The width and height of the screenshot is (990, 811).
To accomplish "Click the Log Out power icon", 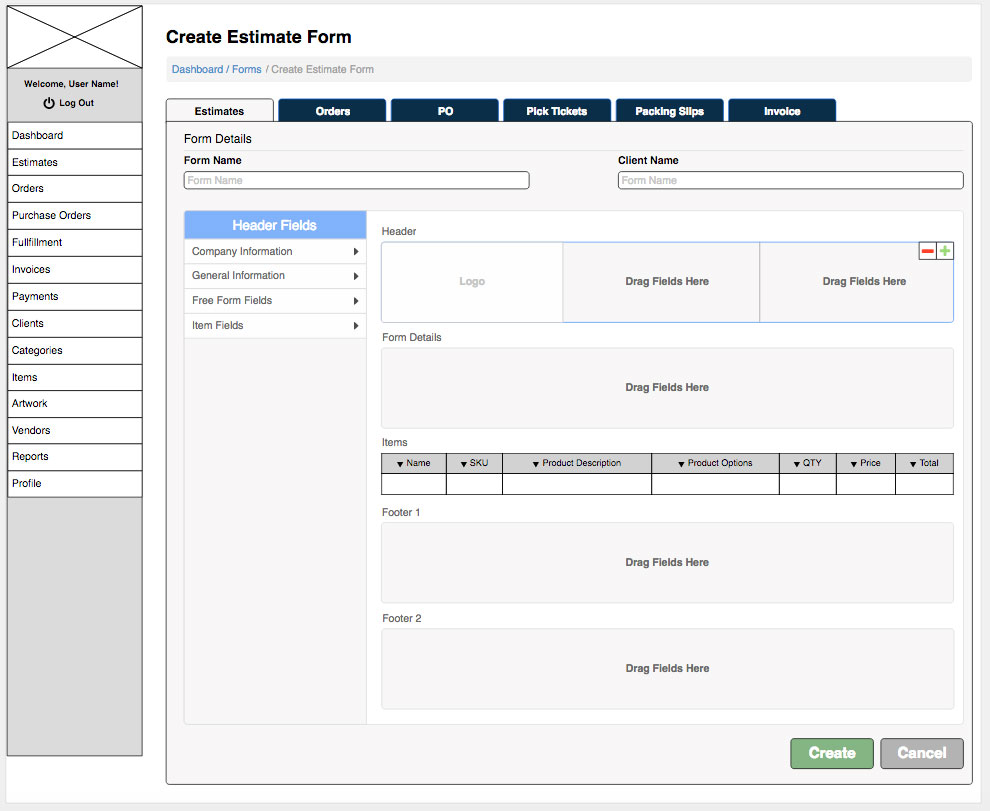I will pos(49,103).
